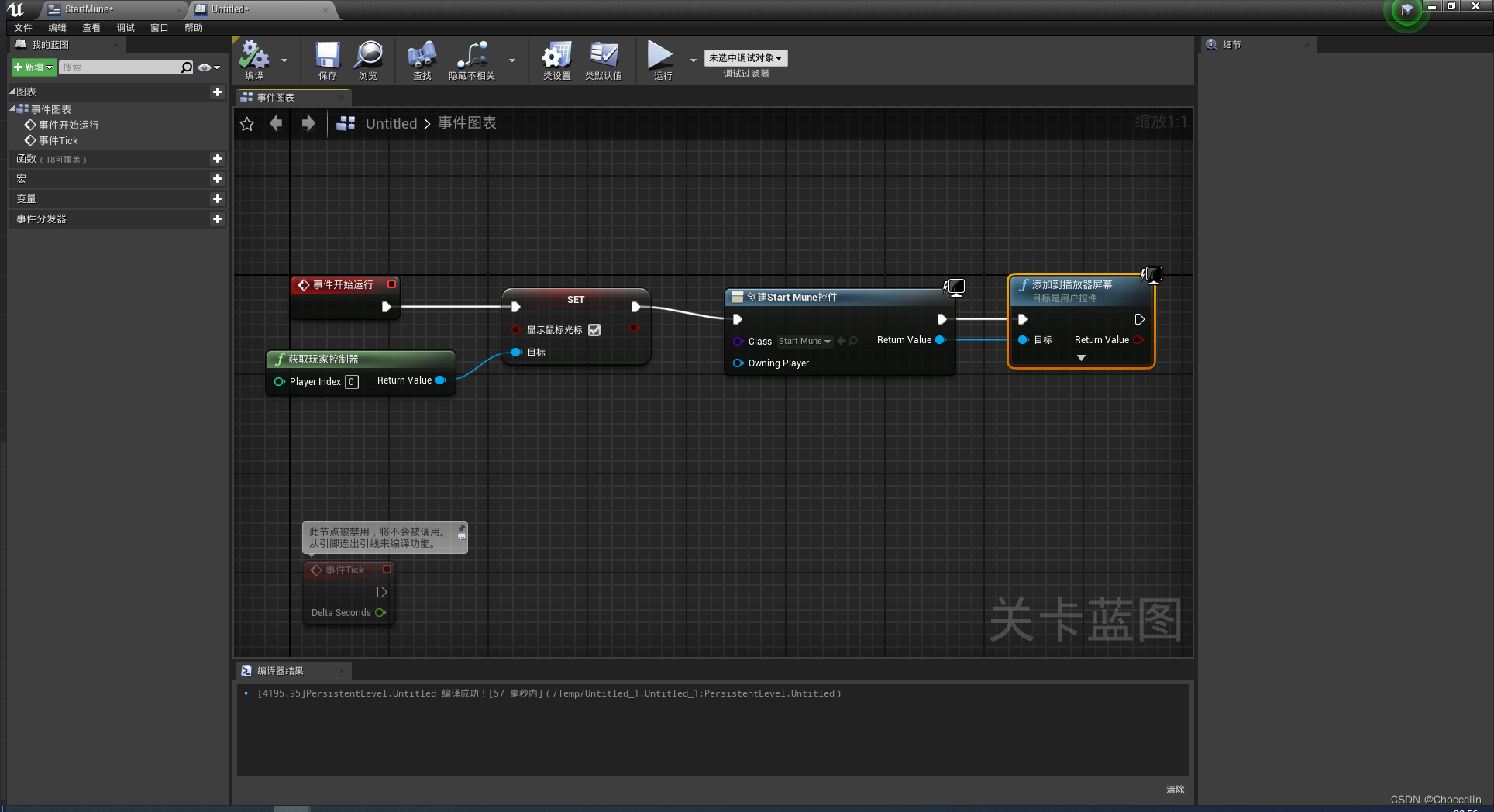1494x812 pixels.
Task: Click search magnifier icon in My Blueprint
Action: click(186, 67)
